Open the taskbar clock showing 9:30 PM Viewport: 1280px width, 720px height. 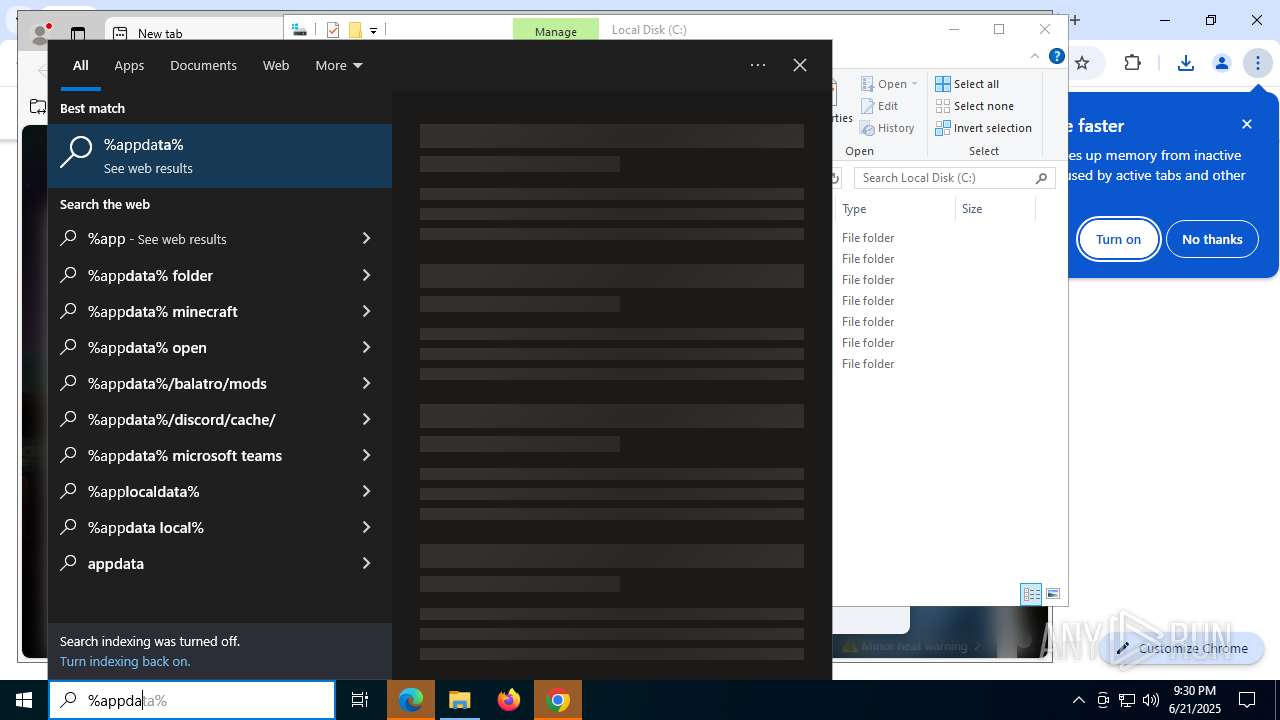tap(1194, 700)
